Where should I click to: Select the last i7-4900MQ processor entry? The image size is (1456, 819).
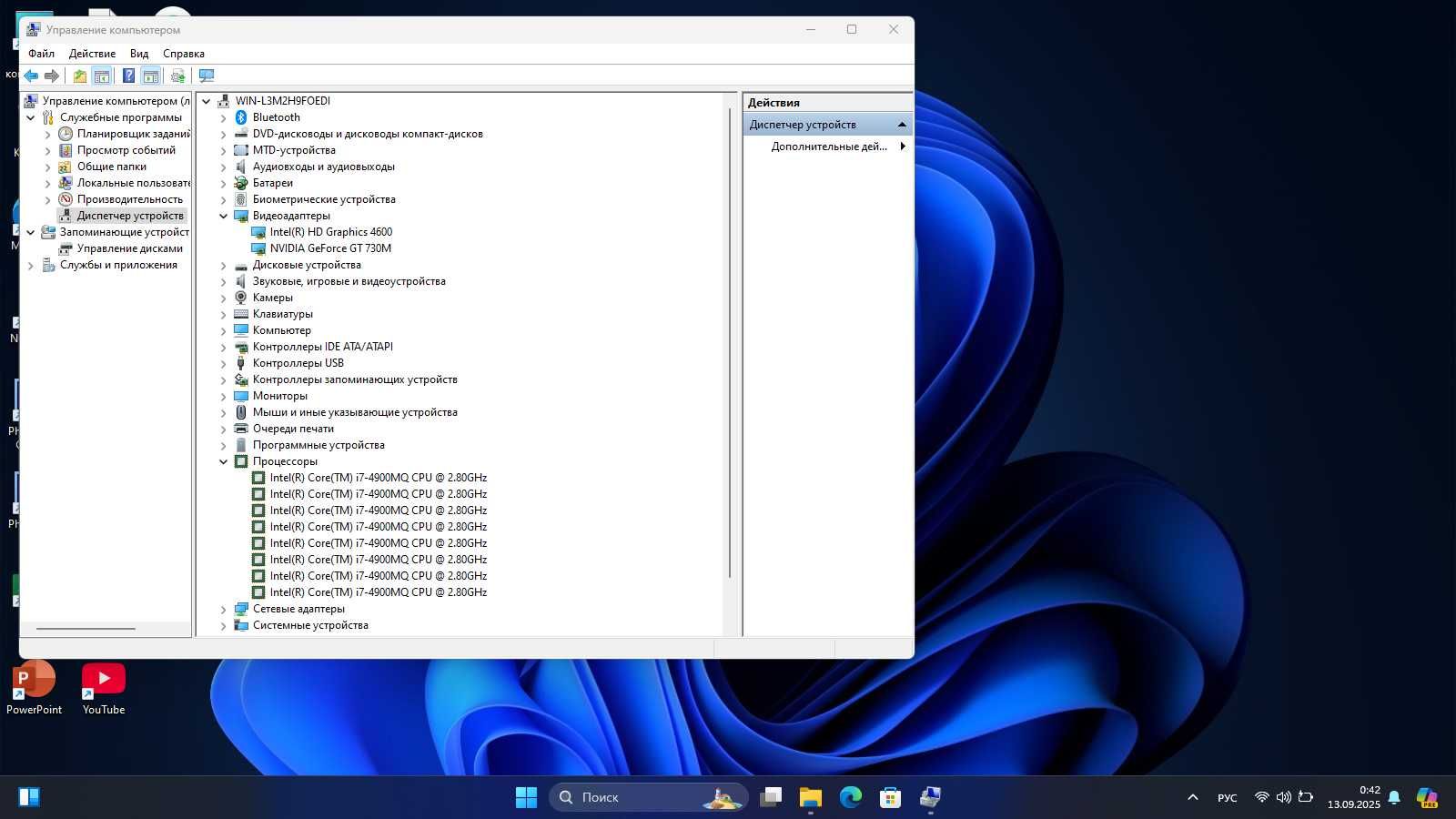point(378,592)
